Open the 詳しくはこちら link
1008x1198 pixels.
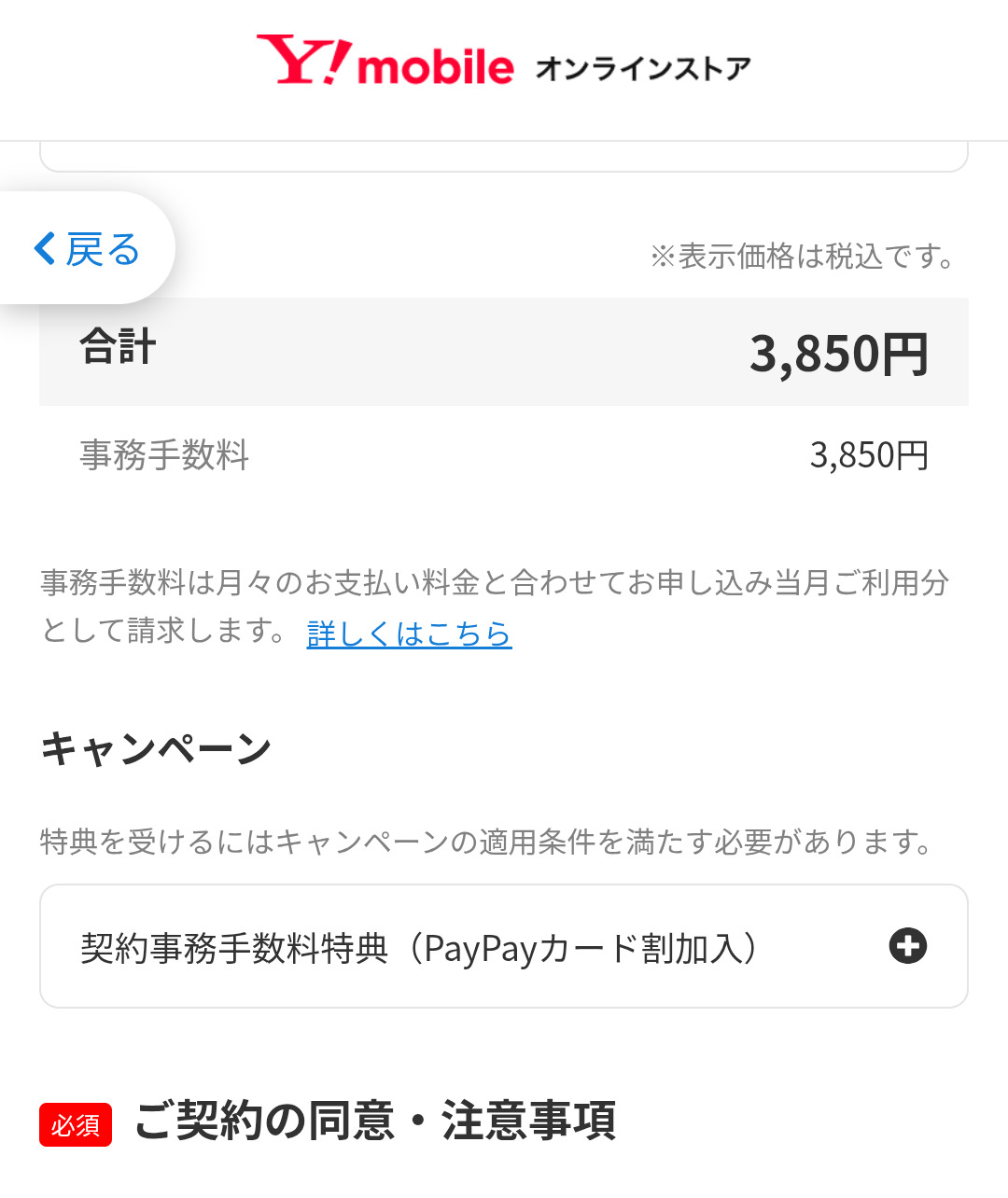tap(409, 634)
